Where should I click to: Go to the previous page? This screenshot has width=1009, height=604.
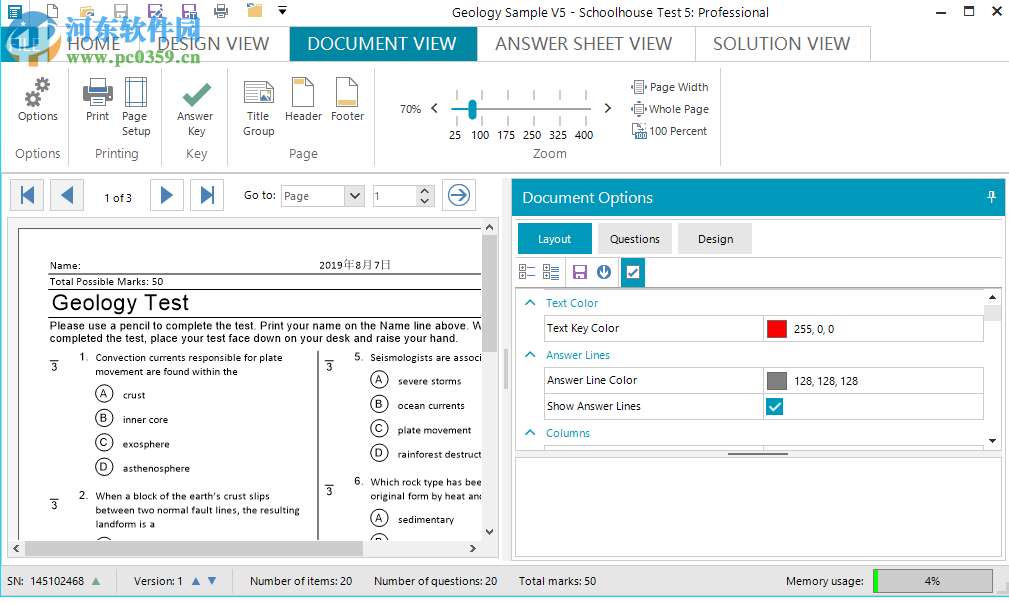point(67,195)
